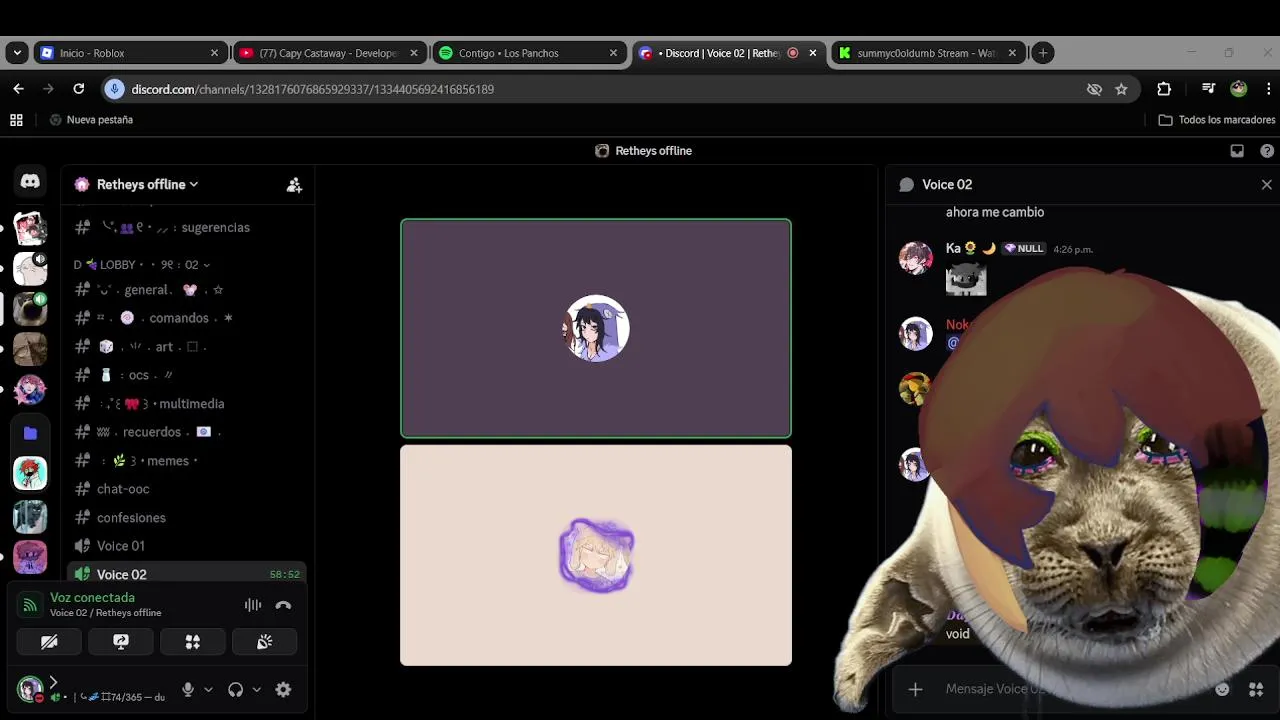Open browser extensions puzzle icon
The height and width of the screenshot is (720, 1280).
(x=1164, y=89)
